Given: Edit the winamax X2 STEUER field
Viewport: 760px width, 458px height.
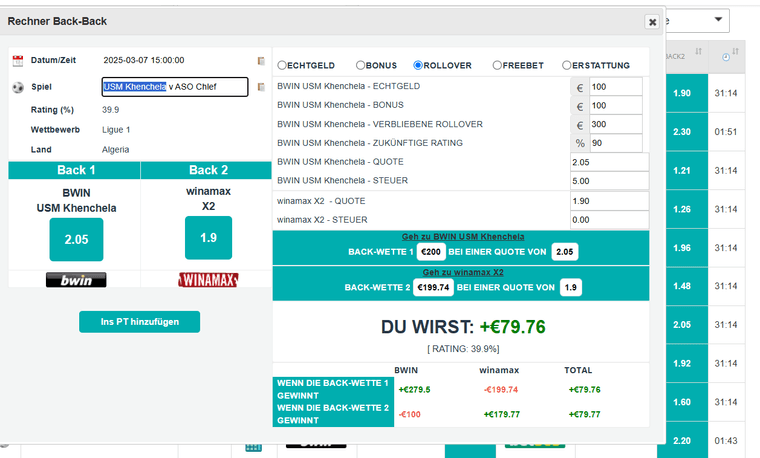Looking at the screenshot, I should pyautogui.click(x=610, y=220).
